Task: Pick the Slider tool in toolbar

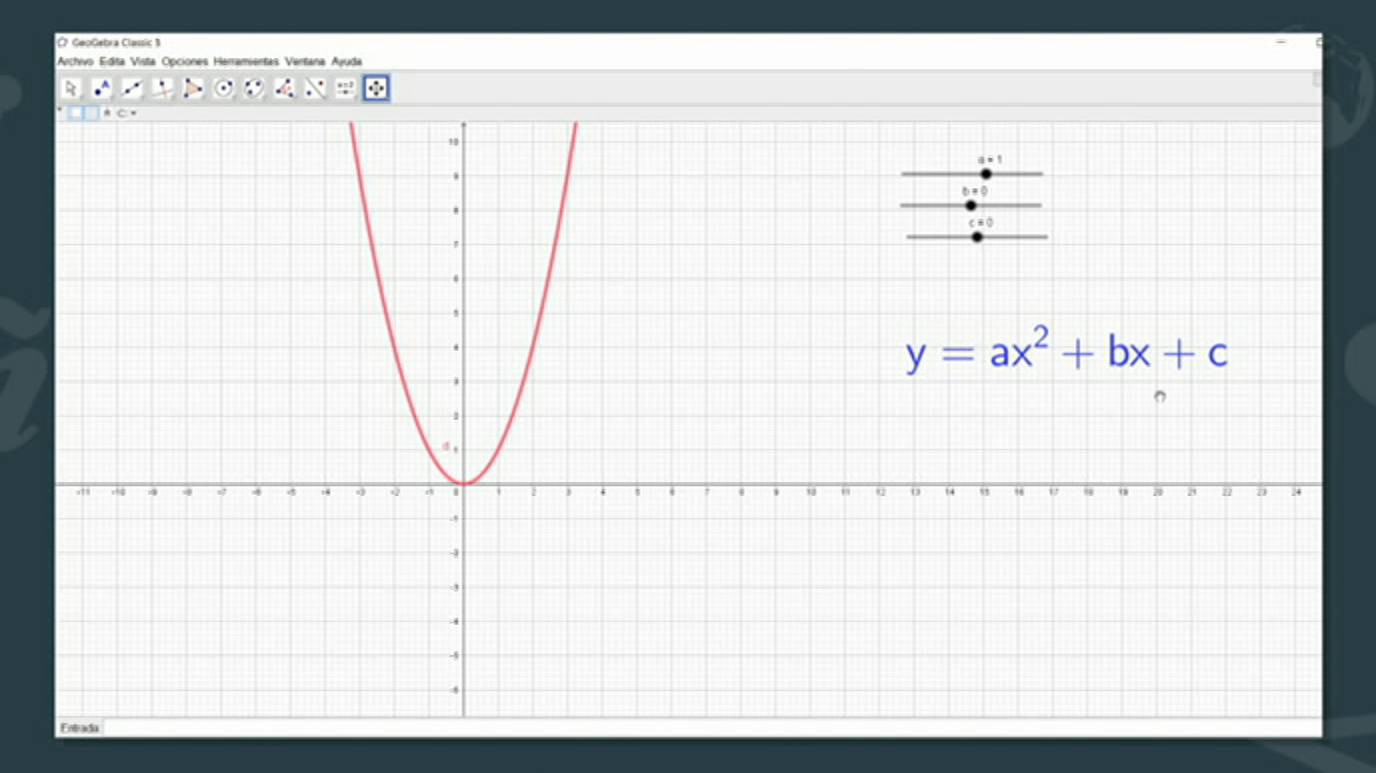Action: pyautogui.click(x=346, y=89)
